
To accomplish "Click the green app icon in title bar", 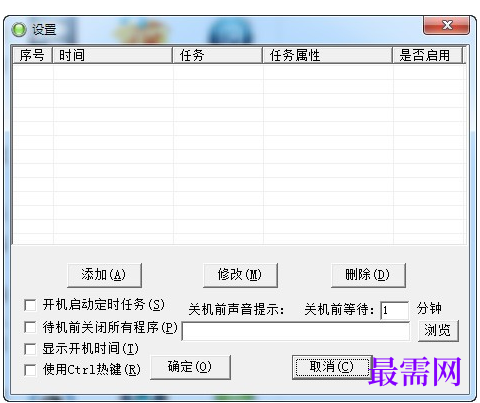I will click(19, 30).
